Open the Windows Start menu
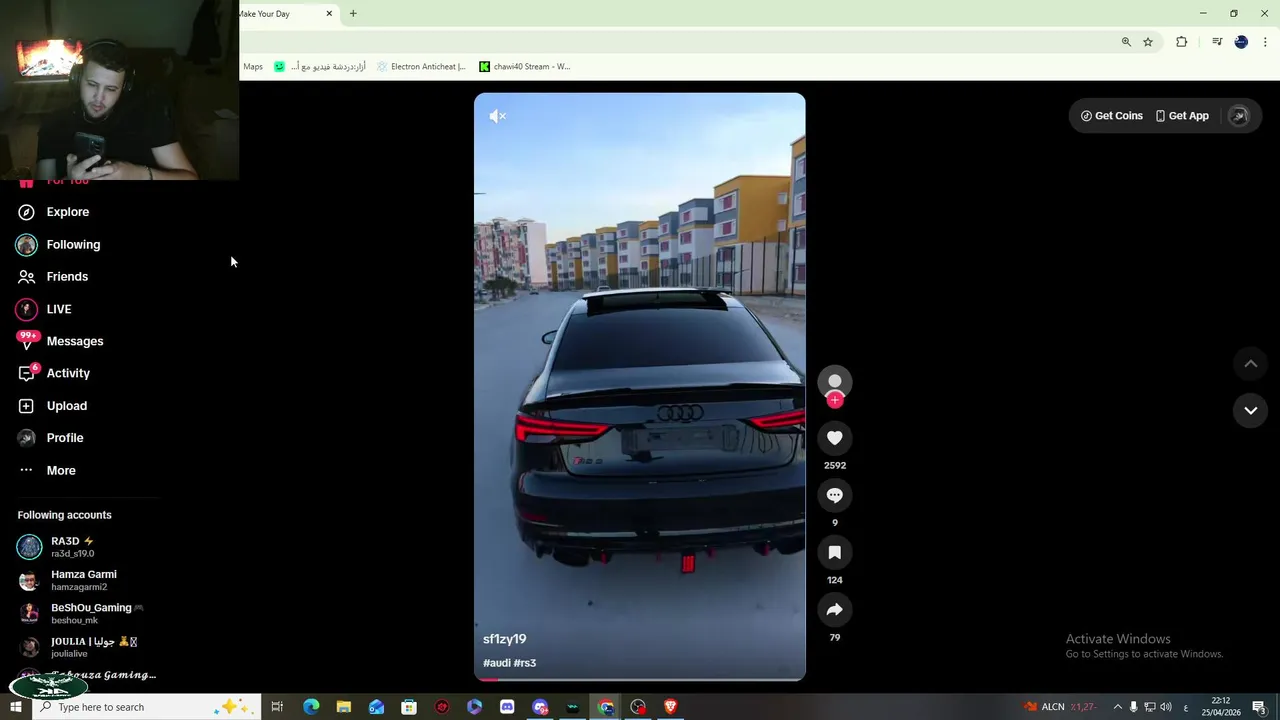Screen dimensions: 1280x720 pyautogui.click(x=15, y=707)
